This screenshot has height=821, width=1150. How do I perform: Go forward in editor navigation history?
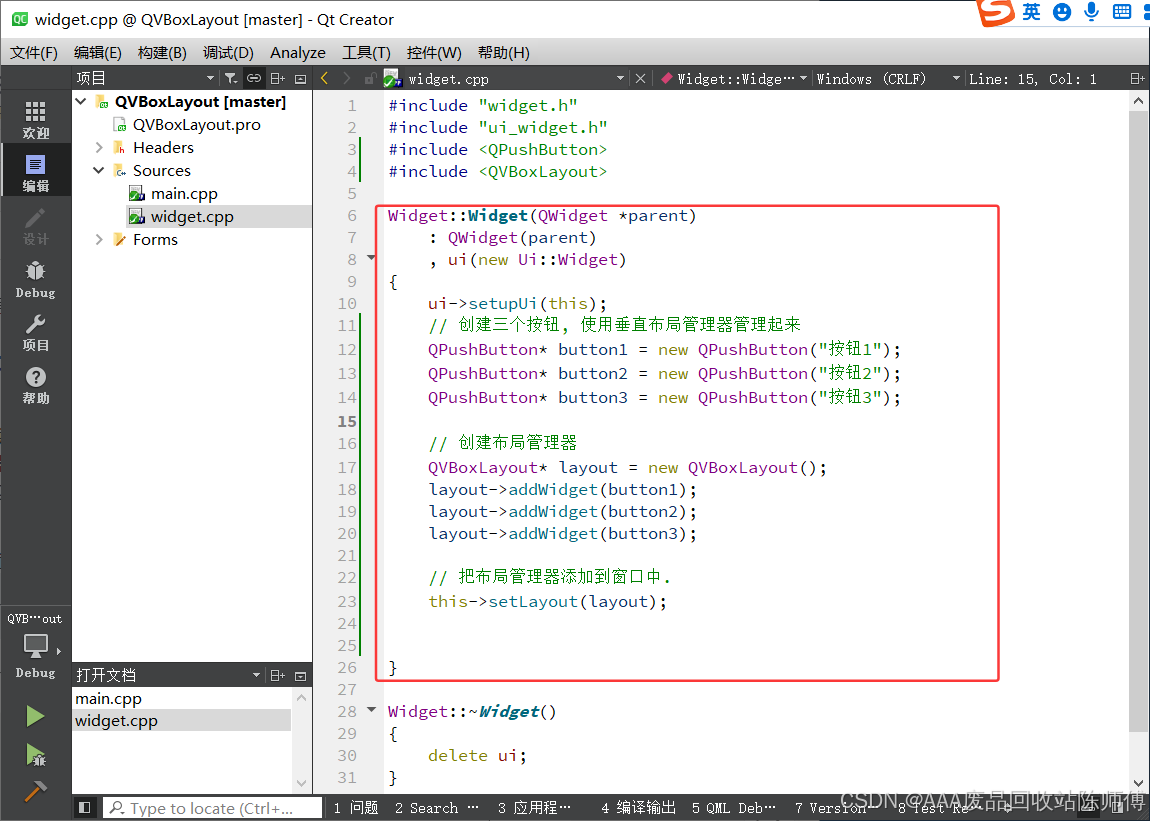[x=347, y=78]
